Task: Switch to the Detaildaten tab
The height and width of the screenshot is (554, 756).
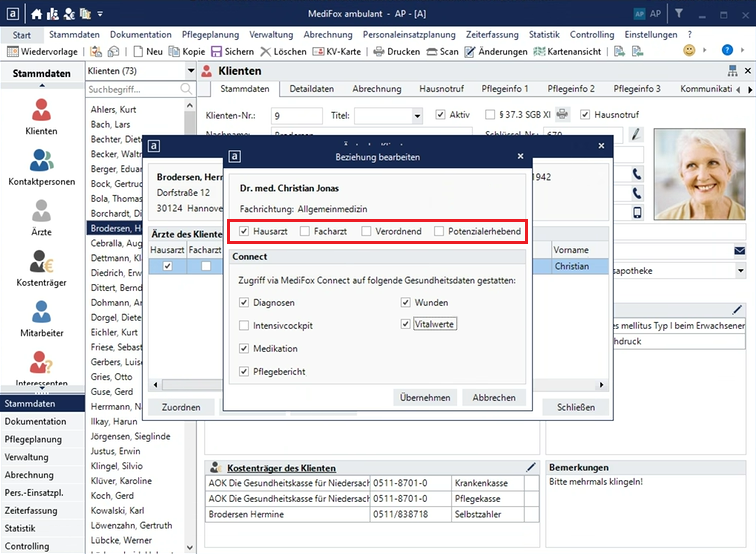Action: (x=312, y=89)
